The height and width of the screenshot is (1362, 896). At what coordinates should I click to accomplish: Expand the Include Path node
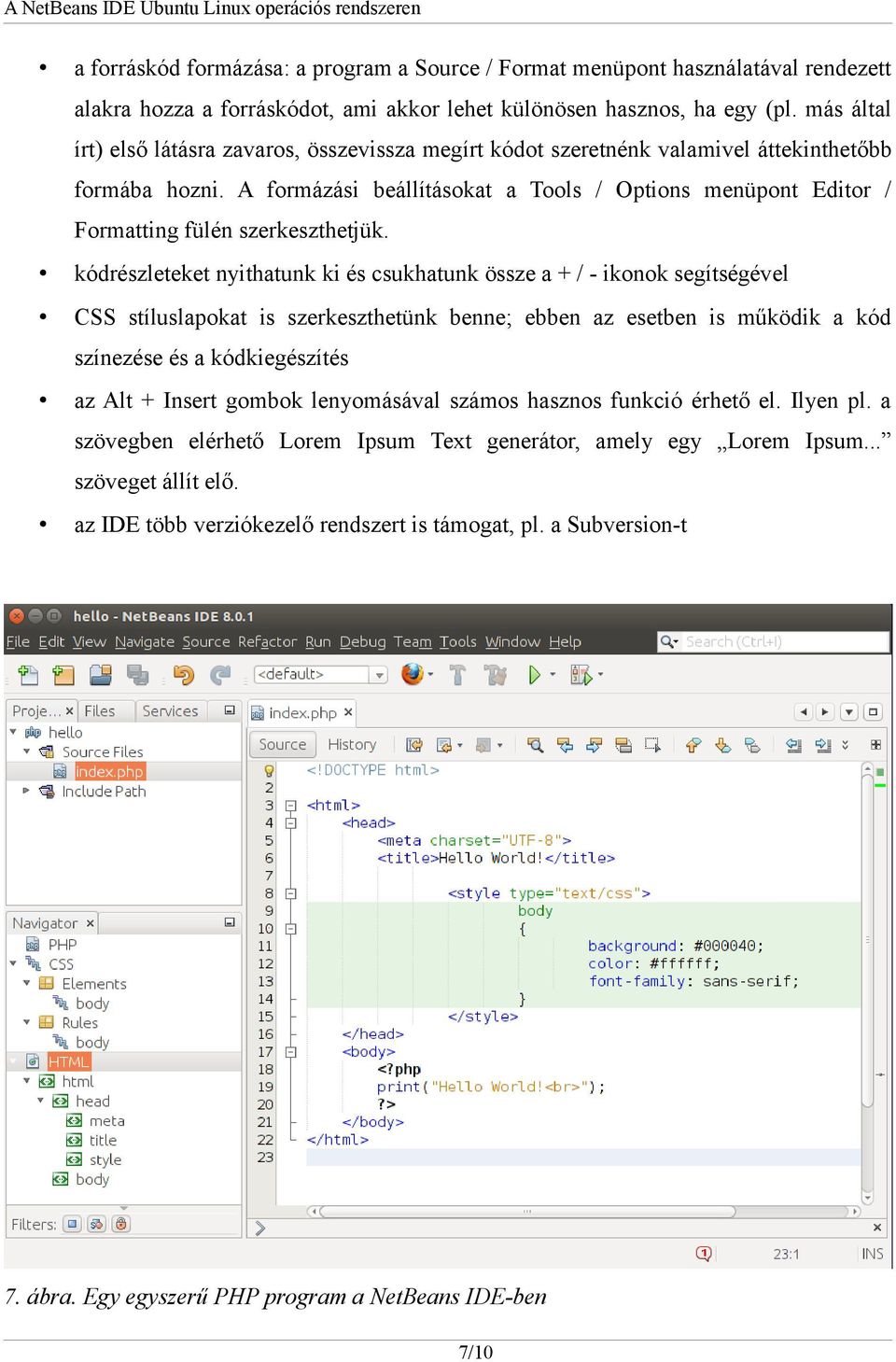[26, 791]
